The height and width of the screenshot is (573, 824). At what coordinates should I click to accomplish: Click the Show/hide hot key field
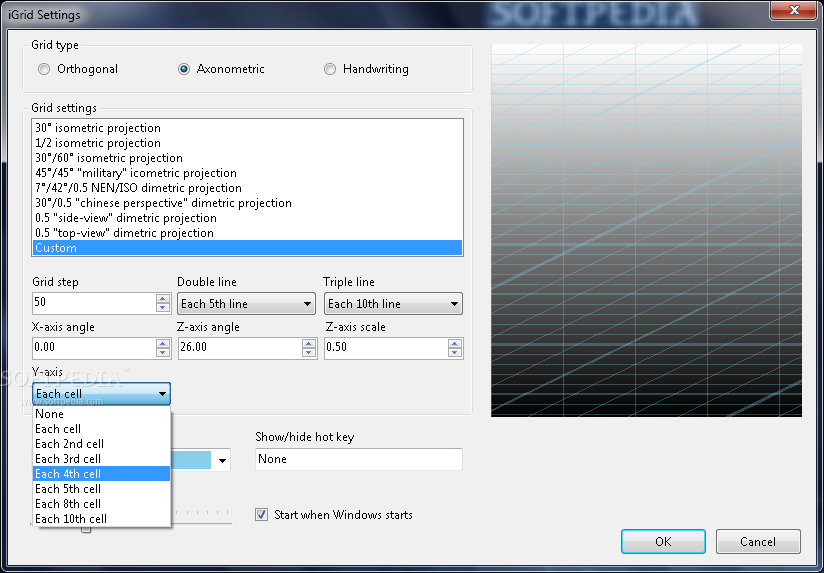pos(359,459)
